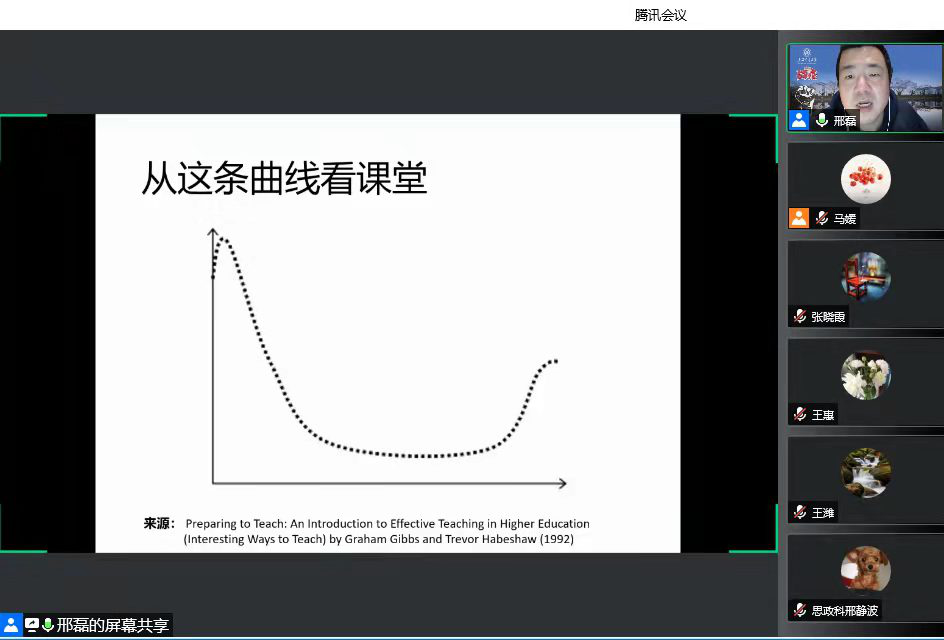The height and width of the screenshot is (640, 944).
Task: Click the shared slide heading 从这条曲线看课堂
Action: (x=284, y=180)
